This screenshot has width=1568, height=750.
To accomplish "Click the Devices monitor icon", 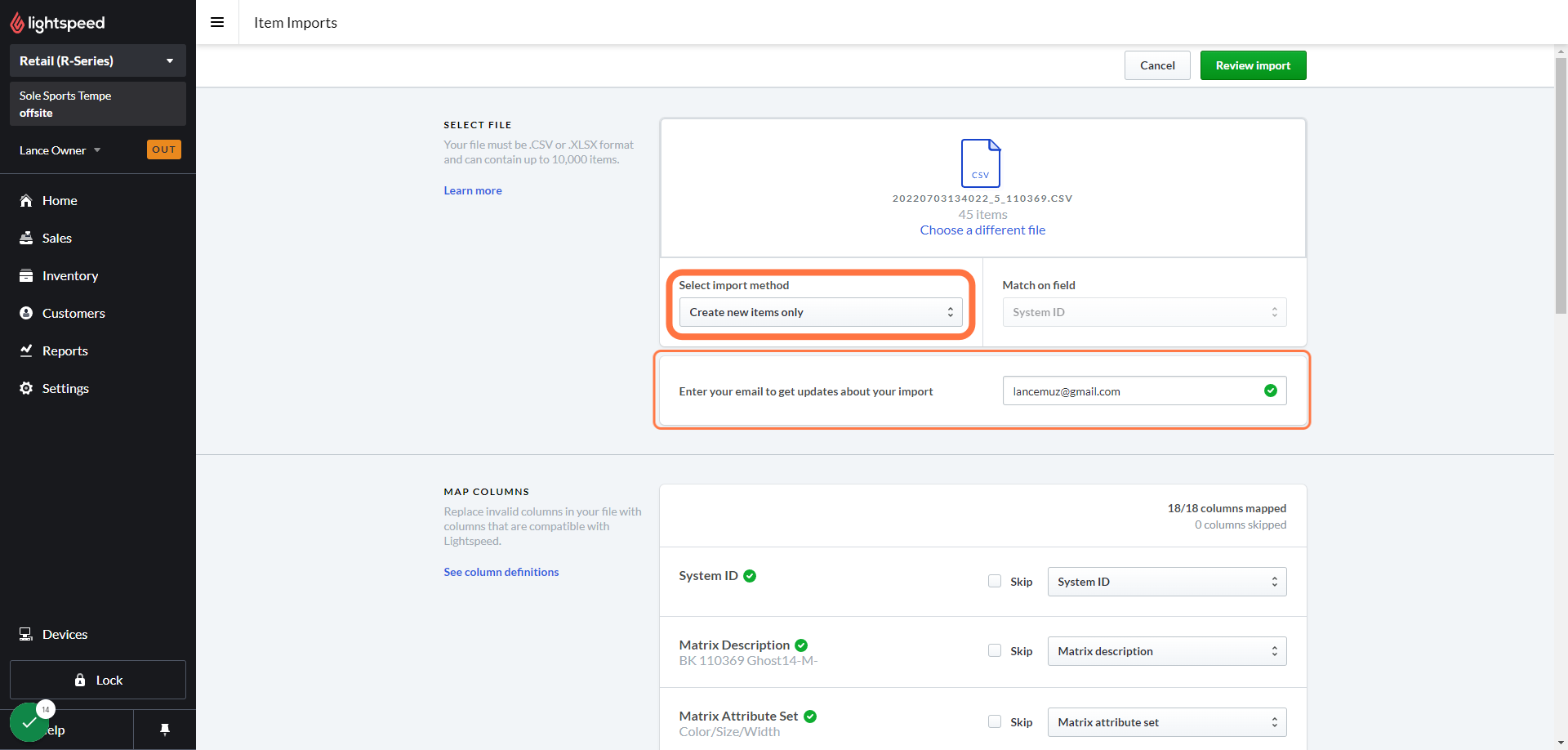I will coord(26,634).
